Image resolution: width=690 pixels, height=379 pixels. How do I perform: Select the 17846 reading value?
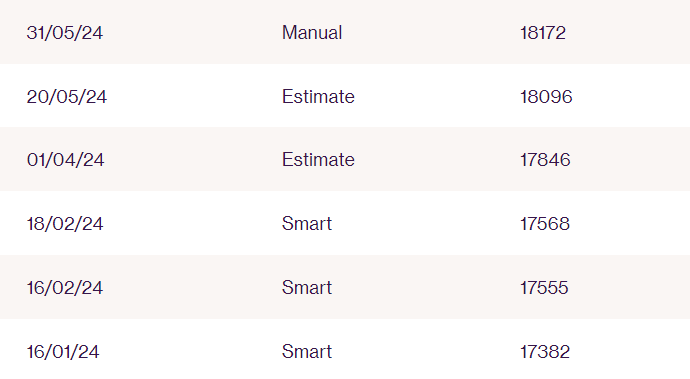[545, 159]
